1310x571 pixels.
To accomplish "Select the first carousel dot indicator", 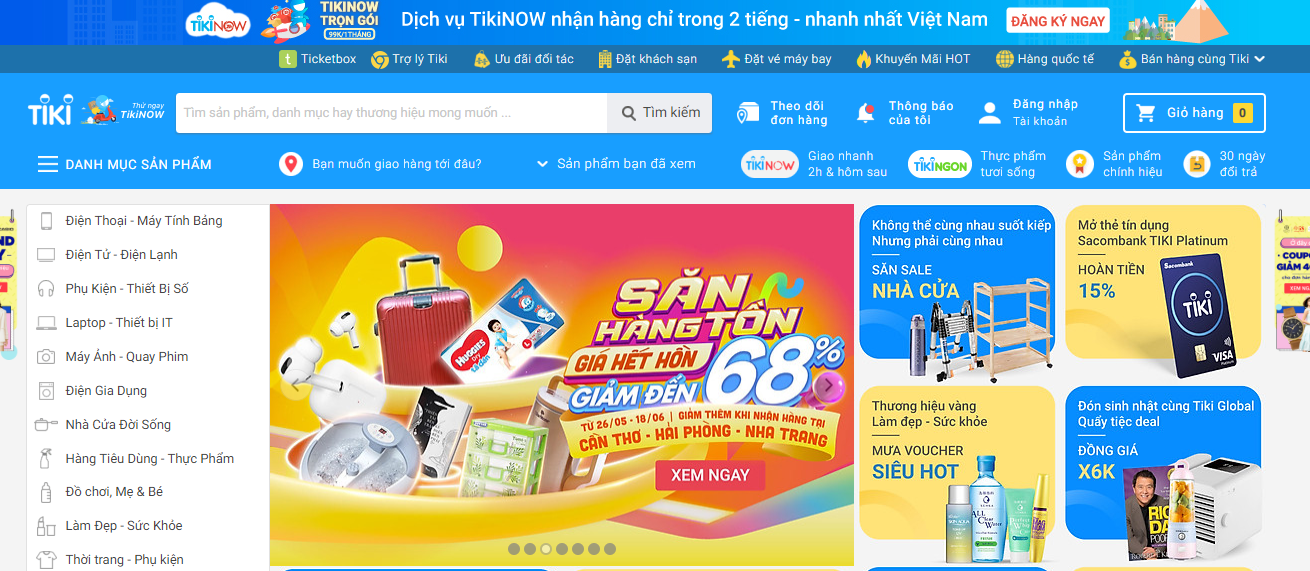I will pos(514,549).
